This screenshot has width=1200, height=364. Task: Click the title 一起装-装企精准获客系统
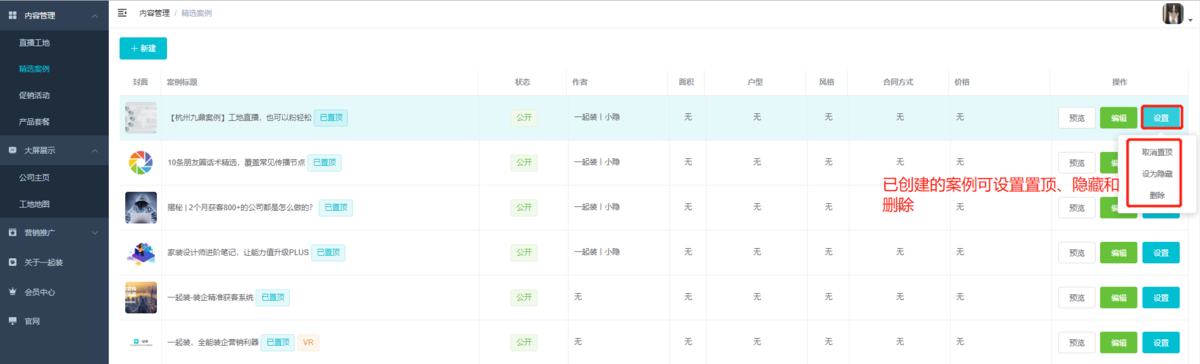209,297
